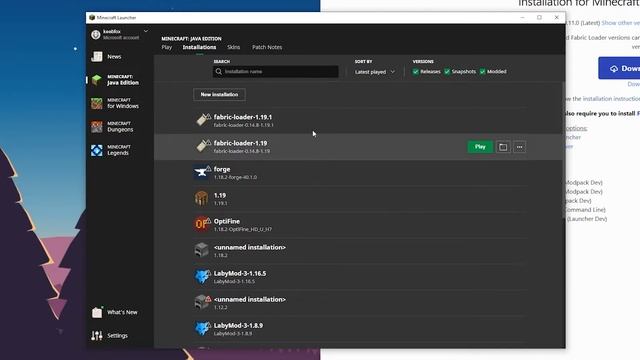This screenshot has width=640, height=360.
Task: Click the search magnifier icon
Action: (219, 71)
